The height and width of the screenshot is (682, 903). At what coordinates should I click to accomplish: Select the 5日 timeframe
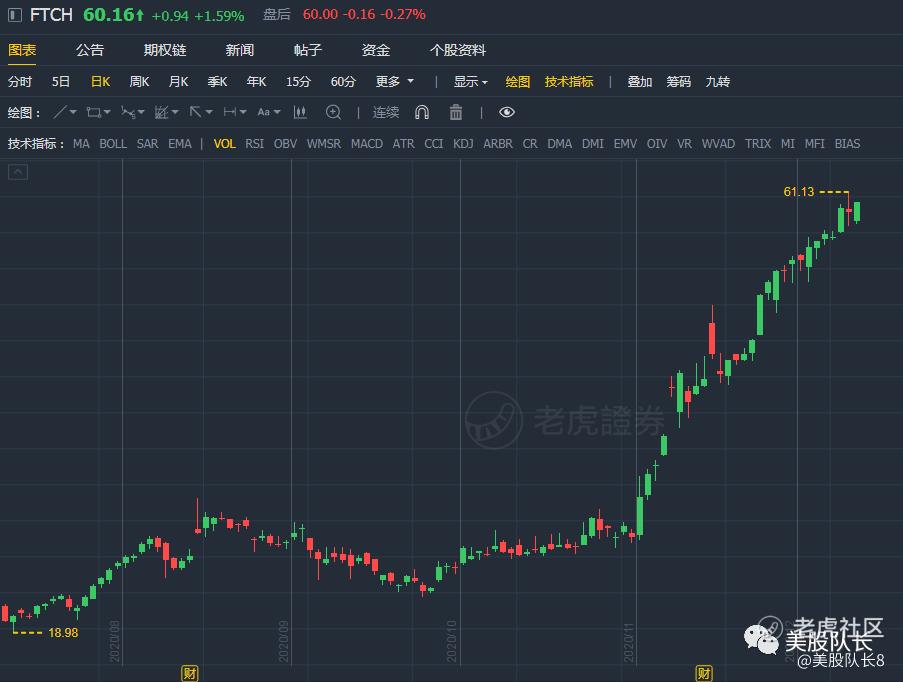tap(60, 81)
